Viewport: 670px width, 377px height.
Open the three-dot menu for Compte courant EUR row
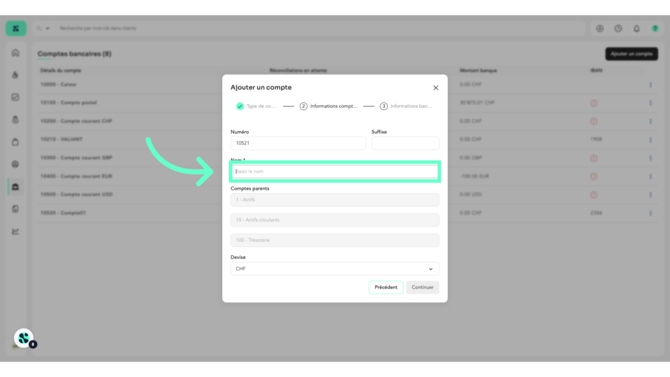point(650,176)
